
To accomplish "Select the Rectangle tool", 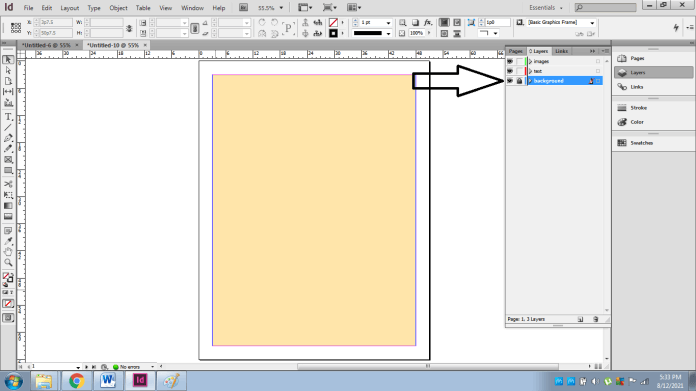I will click(8, 170).
